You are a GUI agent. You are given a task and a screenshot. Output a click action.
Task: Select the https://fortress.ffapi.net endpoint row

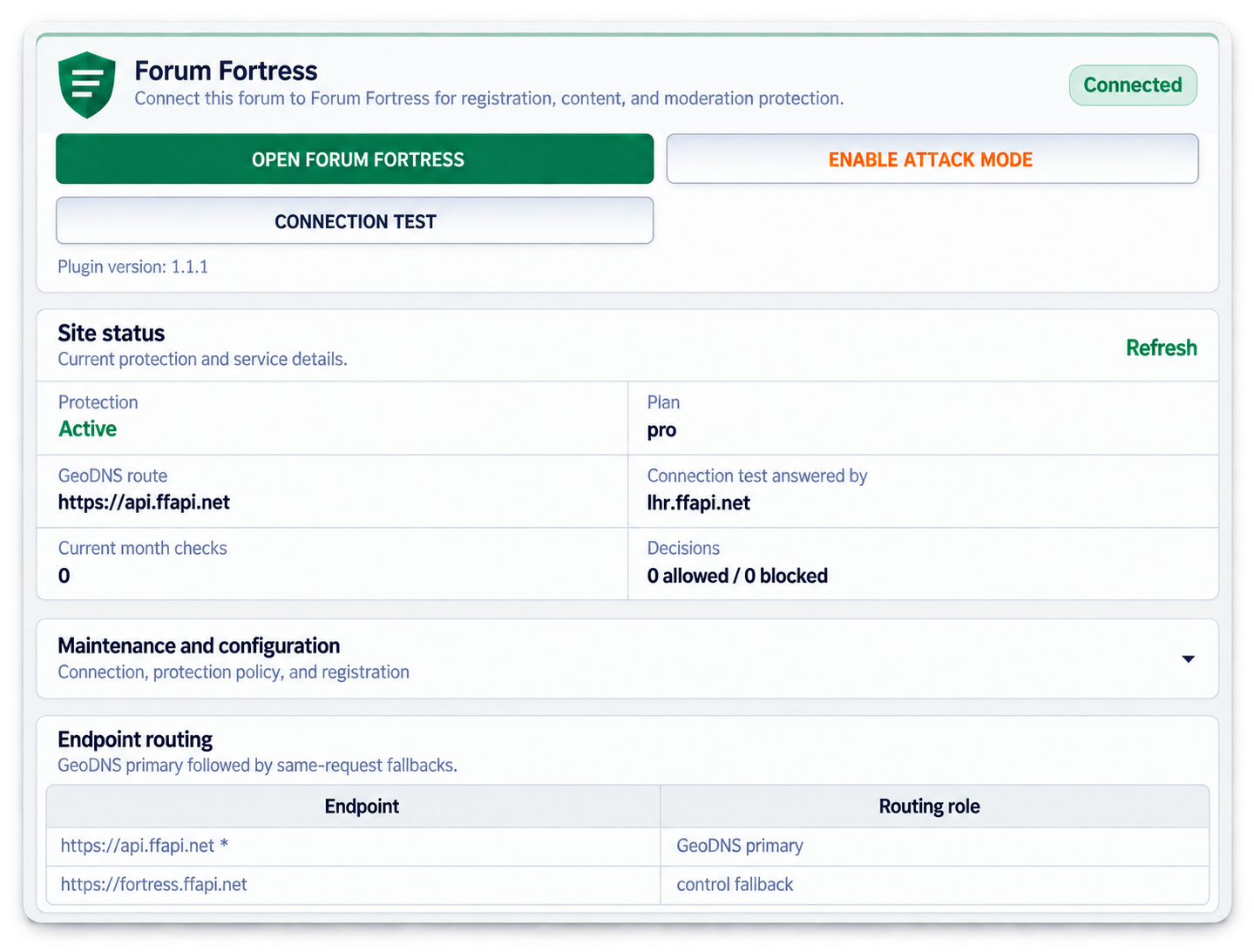[627, 885]
